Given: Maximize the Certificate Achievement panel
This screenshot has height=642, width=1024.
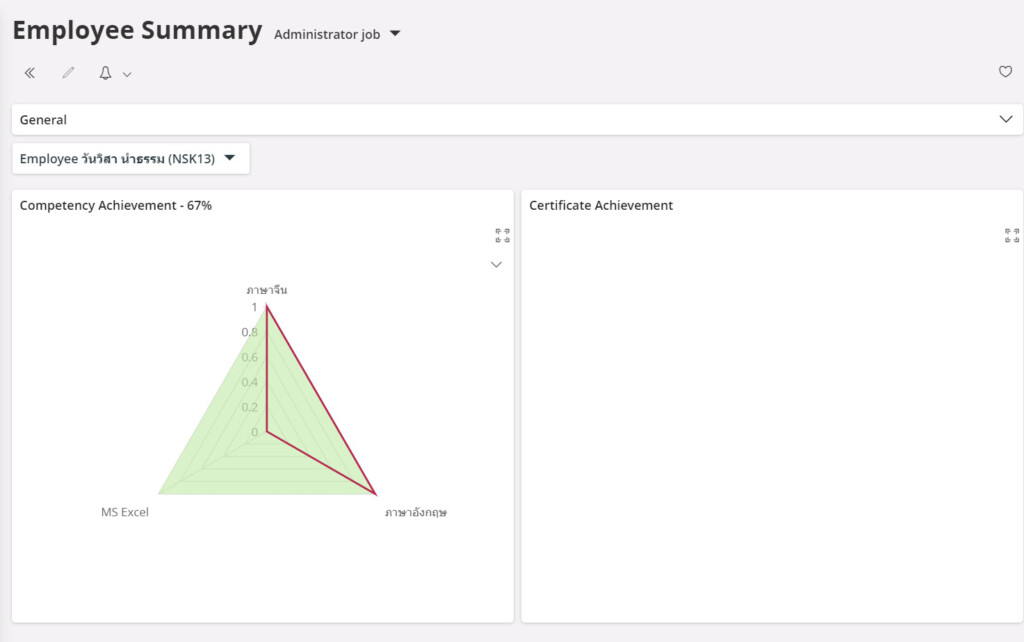Looking at the screenshot, I should click(1012, 236).
